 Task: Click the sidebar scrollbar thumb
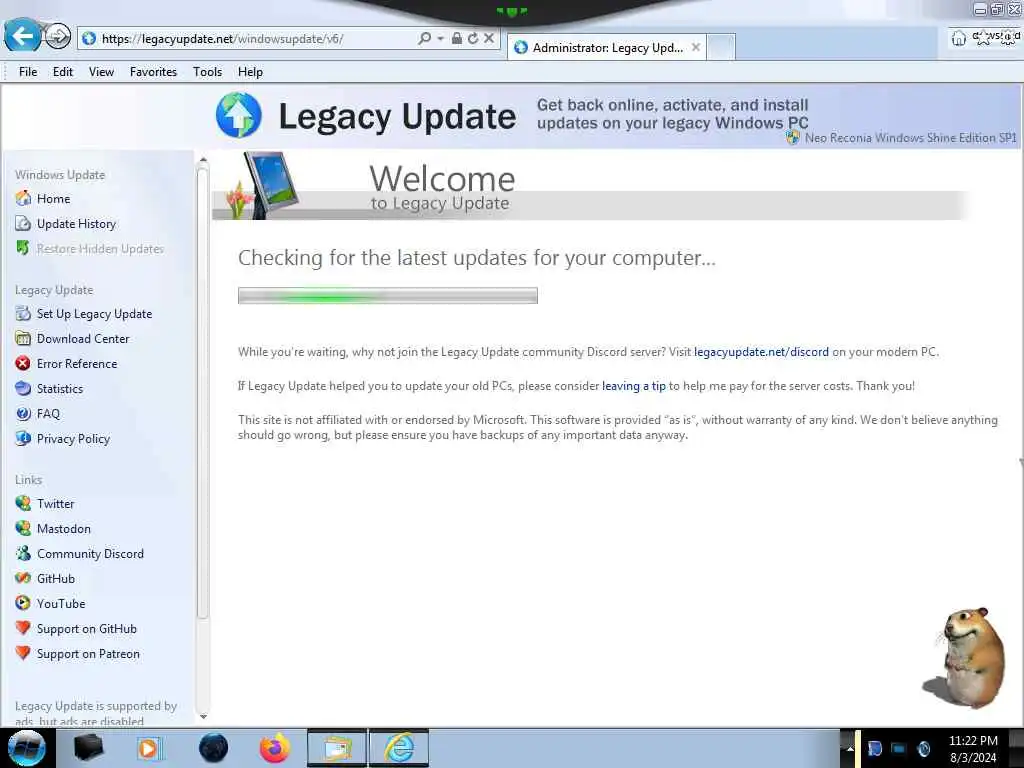pos(203,392)
